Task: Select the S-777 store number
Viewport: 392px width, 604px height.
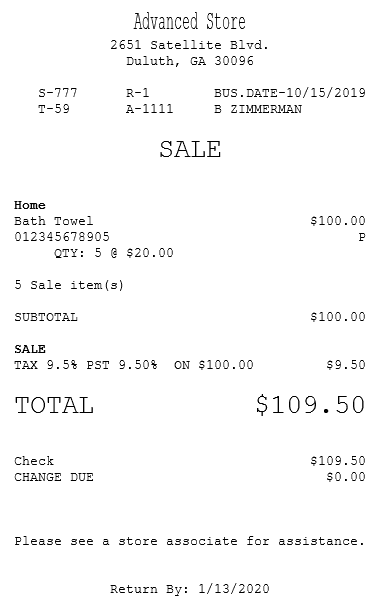Action: click(58, 93)
